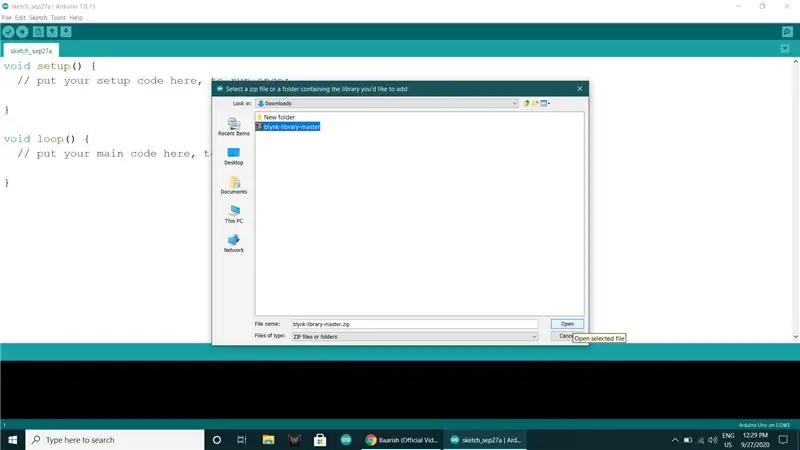Click the Up One Level icon
Viewport: 800px width, 450px height.
[527, 103]
